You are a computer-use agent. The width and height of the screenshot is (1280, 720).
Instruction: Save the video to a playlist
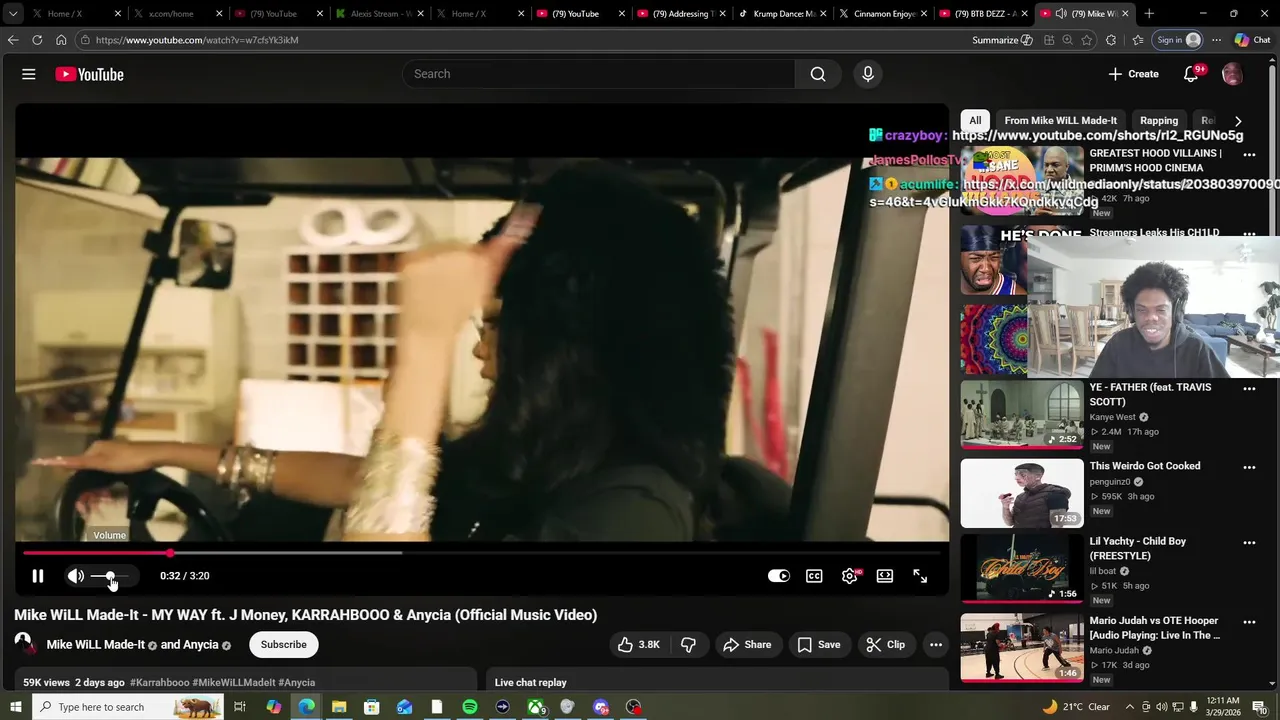click(818, 645)
